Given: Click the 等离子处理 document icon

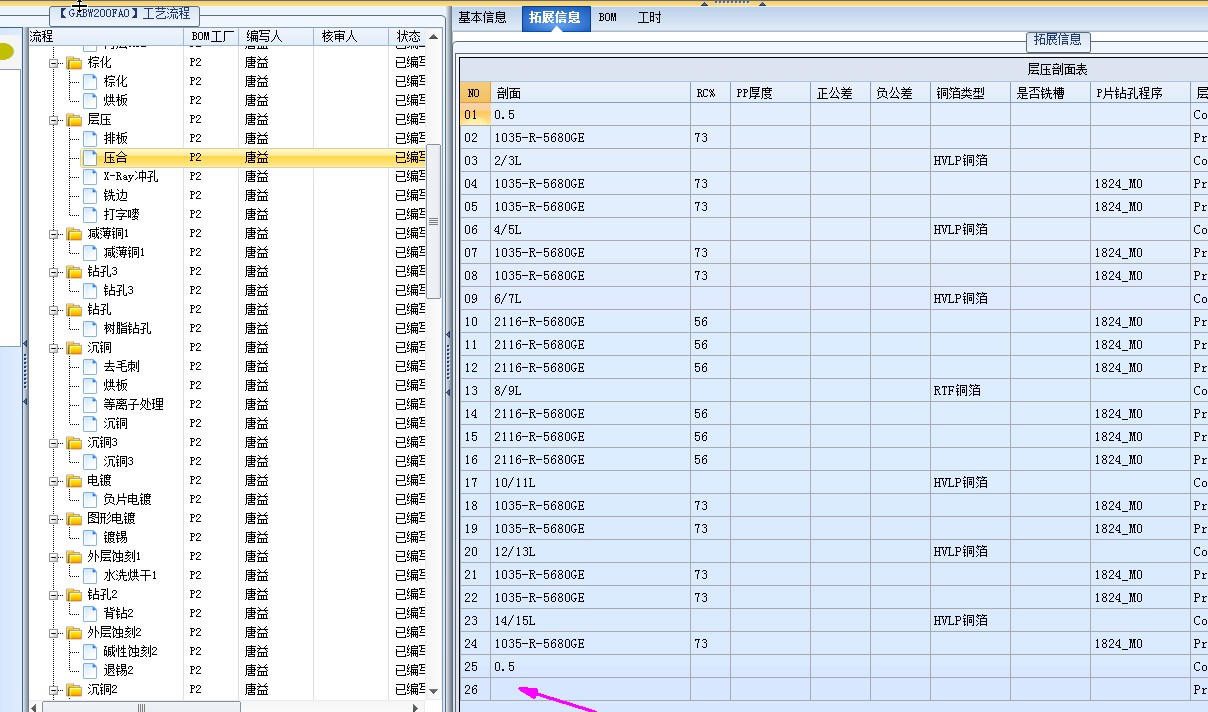Looking at the screenshot, I should (91, 404).
